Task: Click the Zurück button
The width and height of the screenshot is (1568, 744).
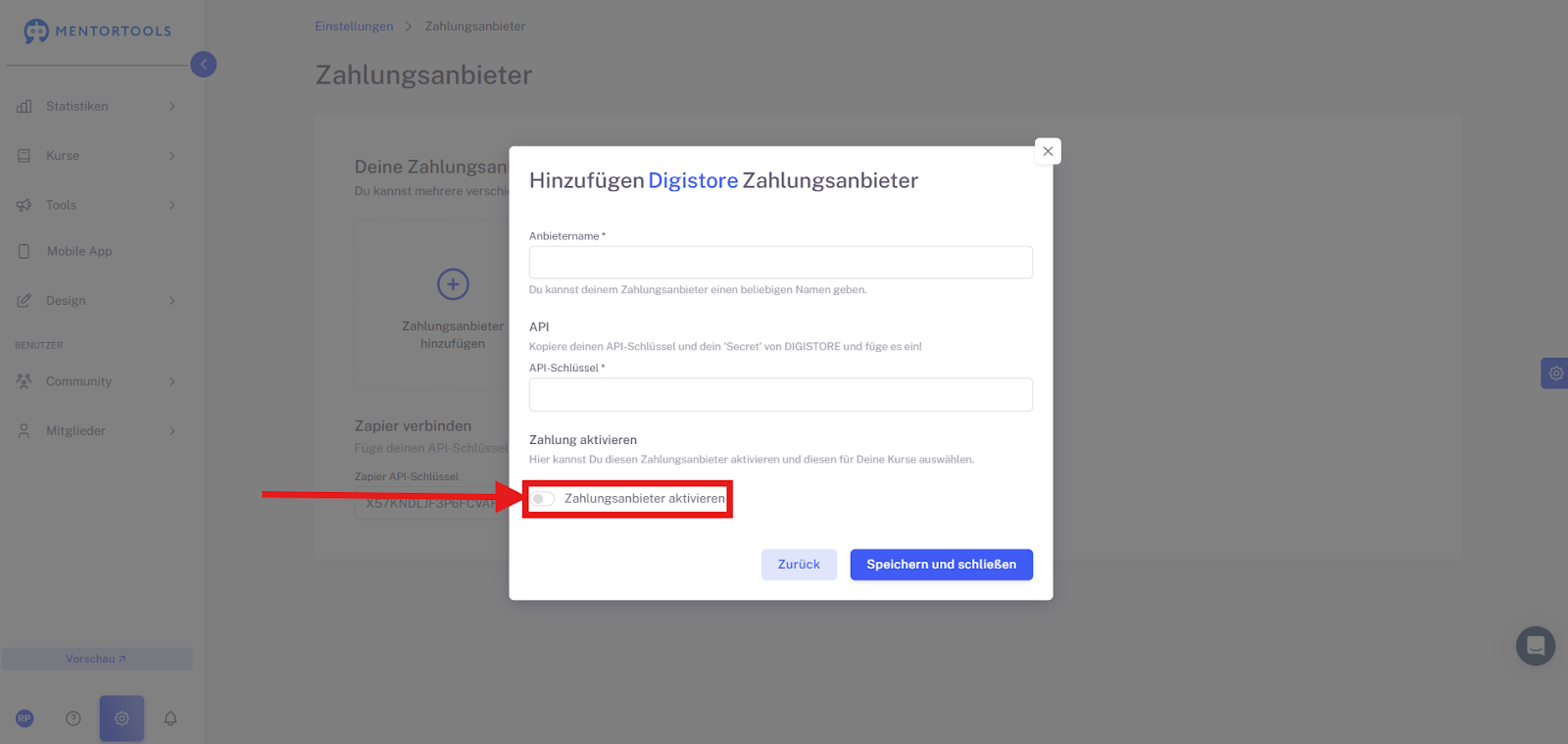Action: [798, 565]
